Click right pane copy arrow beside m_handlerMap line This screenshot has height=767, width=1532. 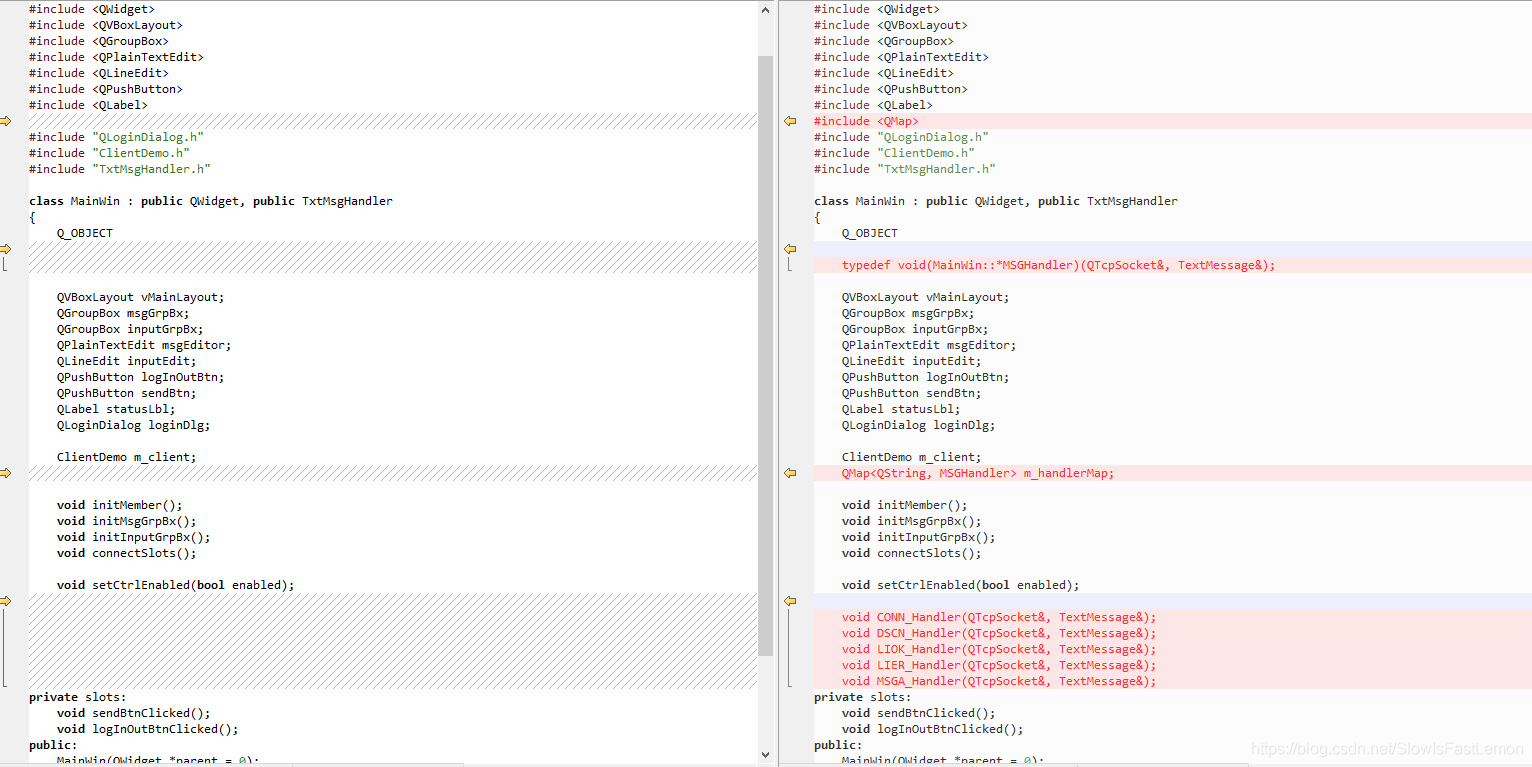point(790,473)
